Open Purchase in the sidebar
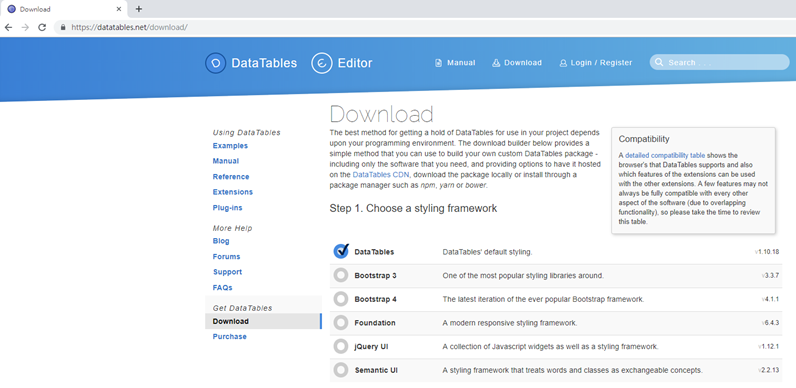This screenshot has width=796, height=388. click(x=229, y=337)
